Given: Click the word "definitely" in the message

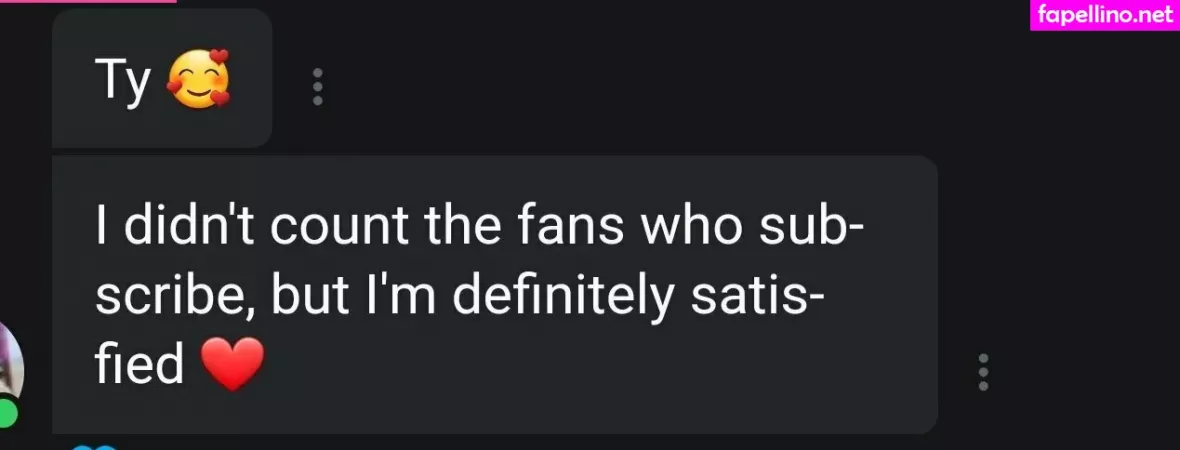Looking at the screenshot, I should [541, 298].
